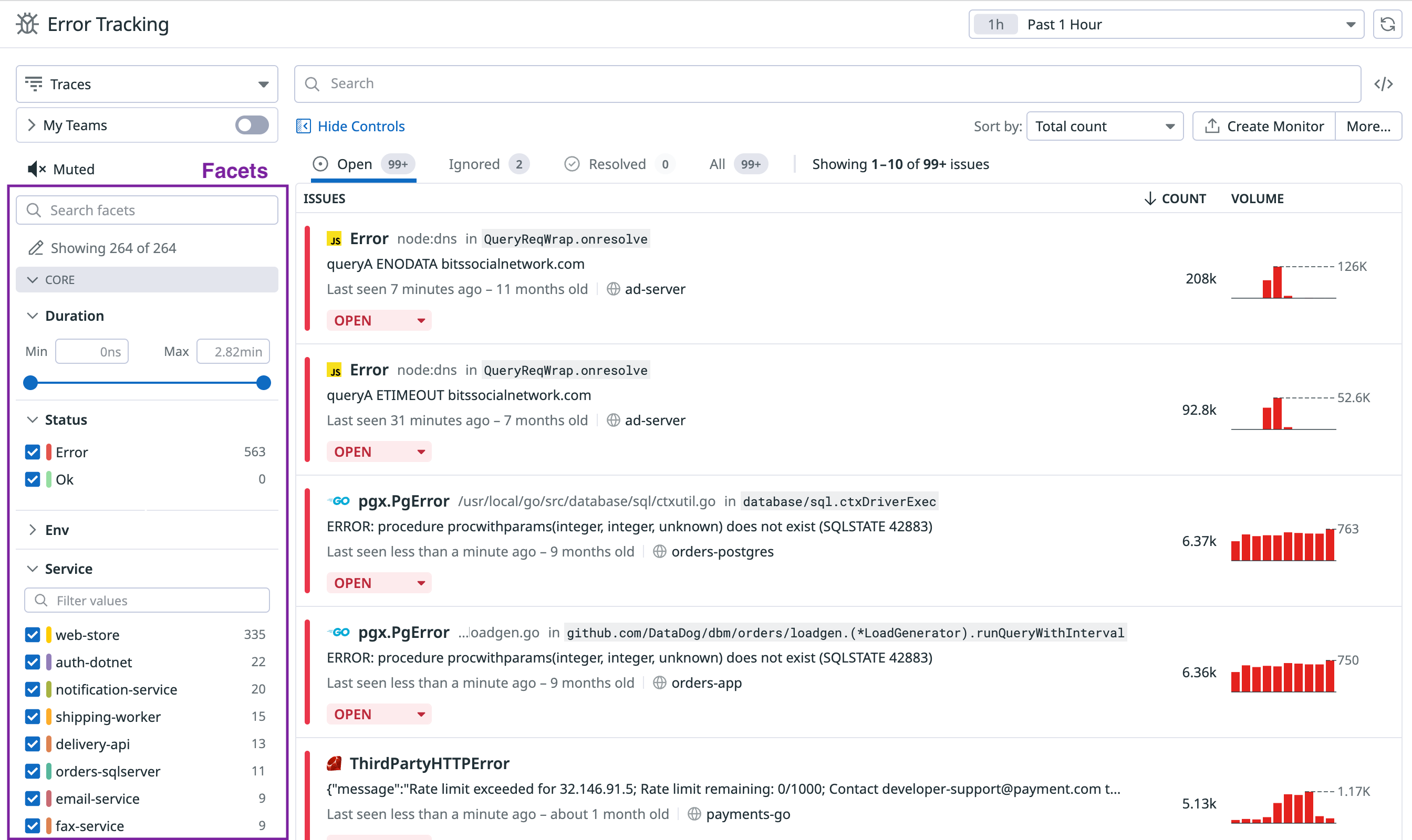This screenshot has width=1412, height=840.
Task: Click the Hide Controls panel icon
Action: click(304, 126)
